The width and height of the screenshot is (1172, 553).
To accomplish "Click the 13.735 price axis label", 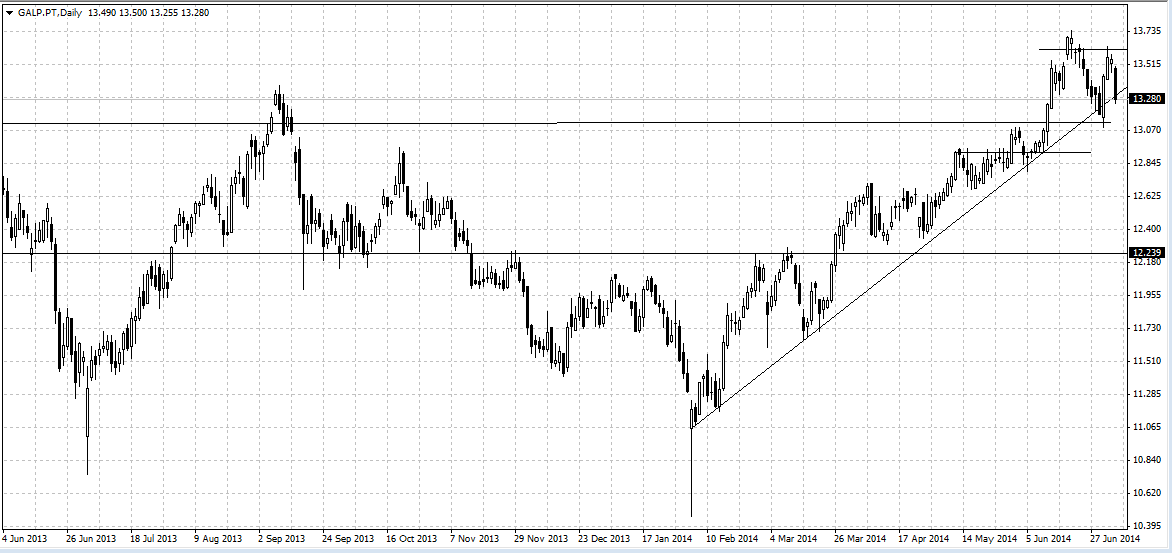I will [1146, 31].
